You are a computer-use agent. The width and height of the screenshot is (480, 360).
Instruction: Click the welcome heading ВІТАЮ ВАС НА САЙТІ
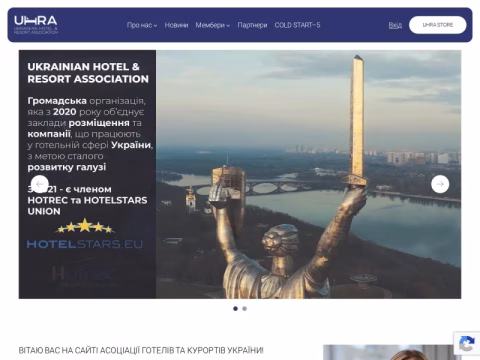point(141,350)
